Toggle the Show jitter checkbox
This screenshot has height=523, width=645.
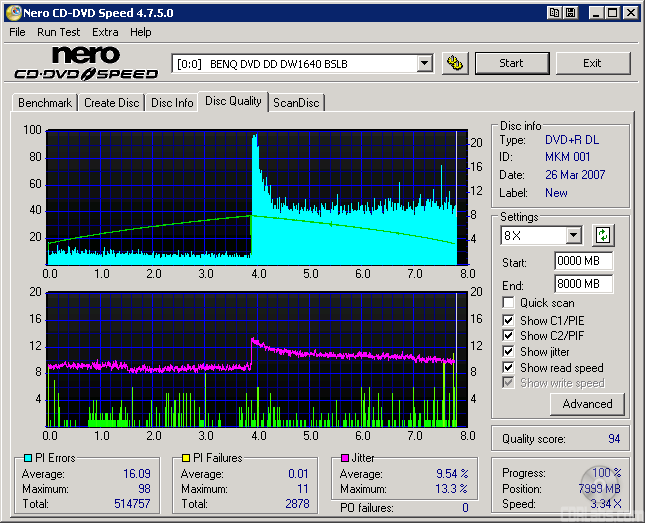tap(509, 352)
